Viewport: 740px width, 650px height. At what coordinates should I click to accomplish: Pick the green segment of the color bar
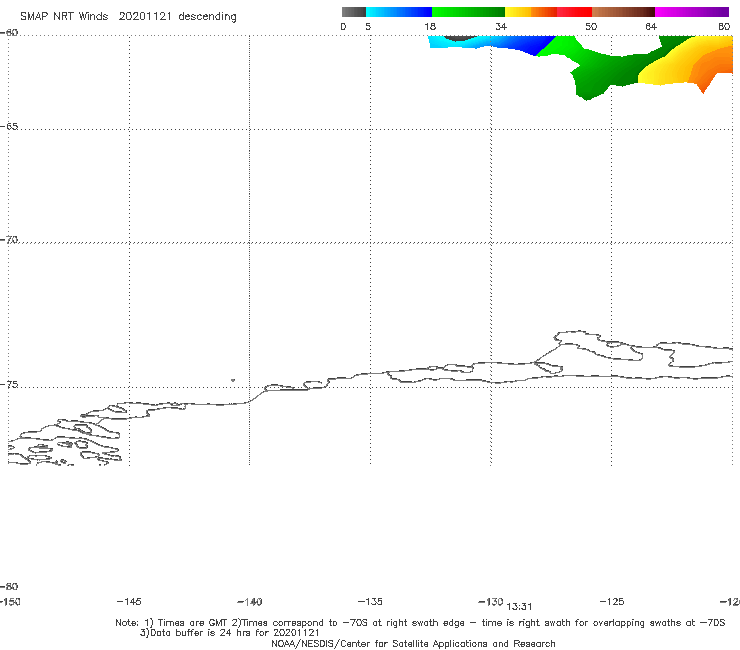(x=468, y=12)
